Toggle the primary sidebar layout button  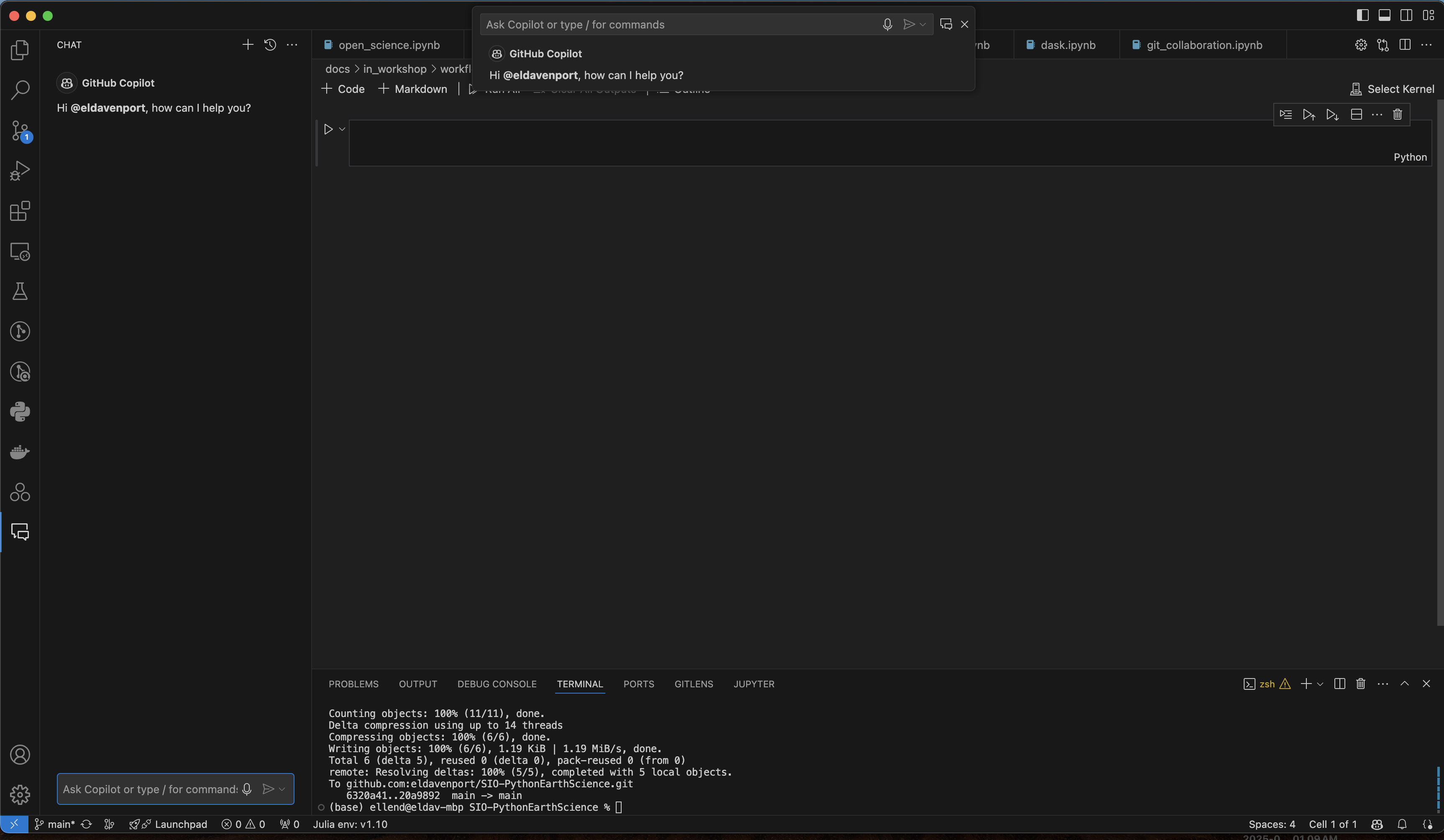[x=1362, y=15]
